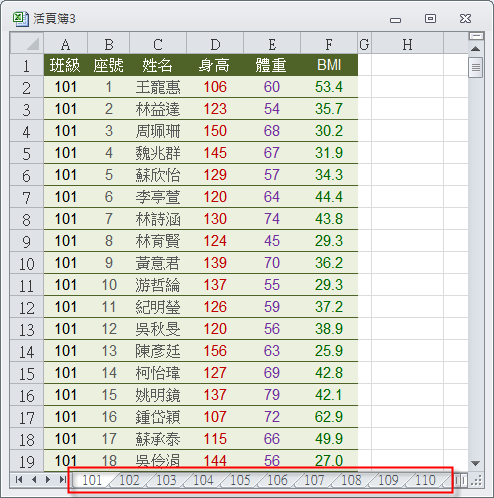Open sheet tab 105
The width and height of the screenshot is (494, 498).
click(x=240, y=480)
